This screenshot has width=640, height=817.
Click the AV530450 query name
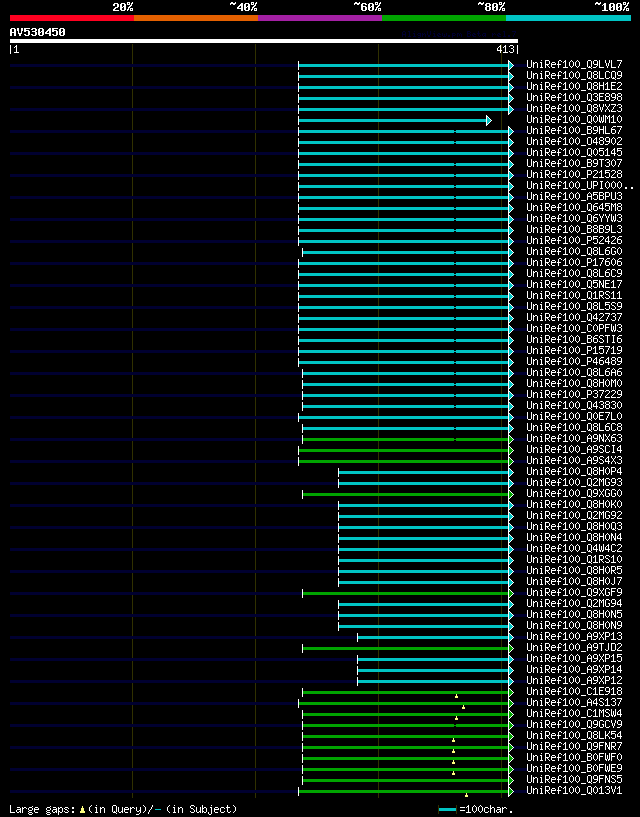38,32
